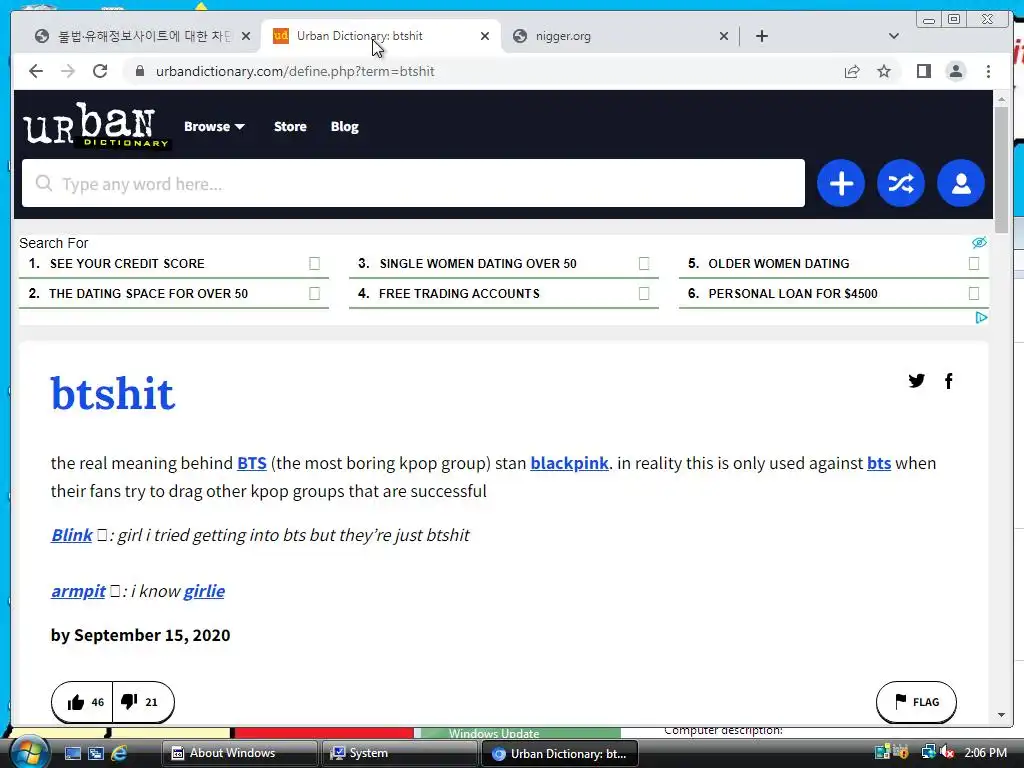Screen dimensions: 1024x768
Task: Open the browser side panel icon
Action: point(923,71)
